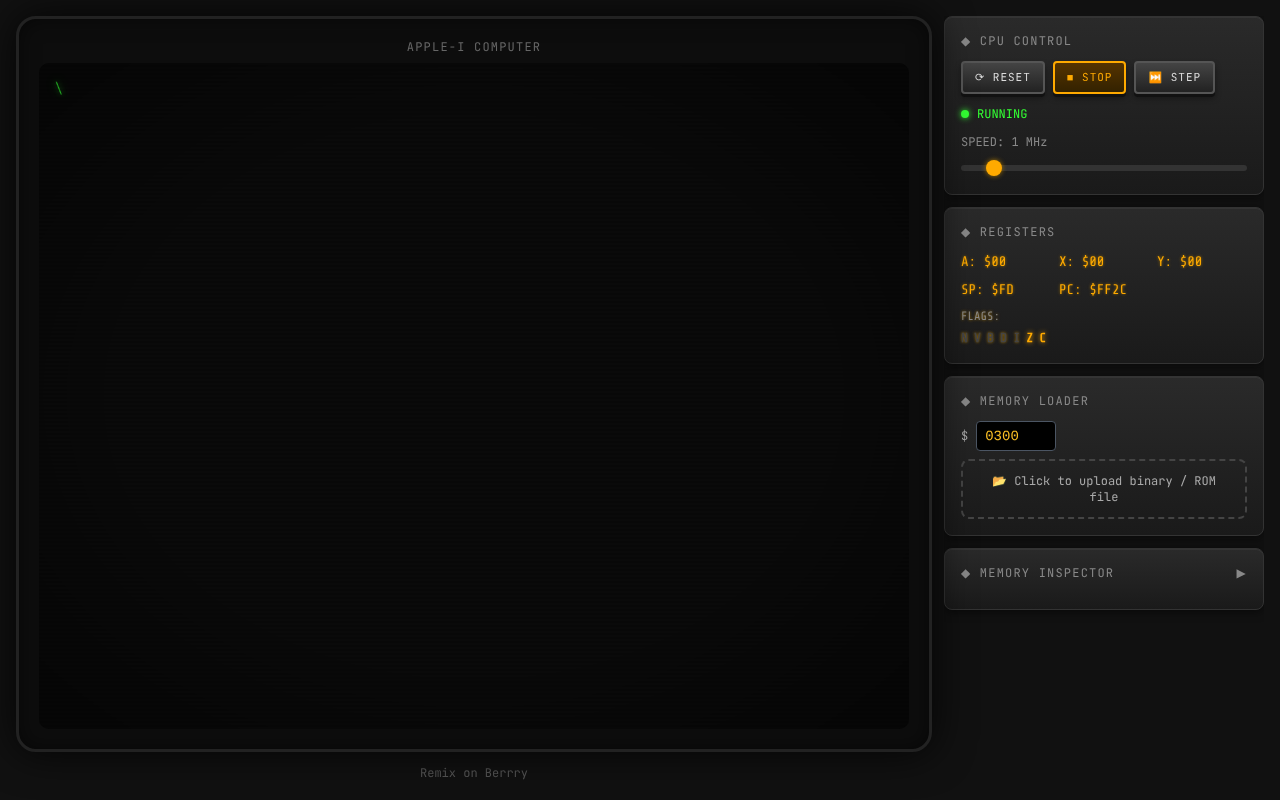1280x800 pixels.
Task: Click the CPU CONTROL panel heading
Action: click(1025, 41)
